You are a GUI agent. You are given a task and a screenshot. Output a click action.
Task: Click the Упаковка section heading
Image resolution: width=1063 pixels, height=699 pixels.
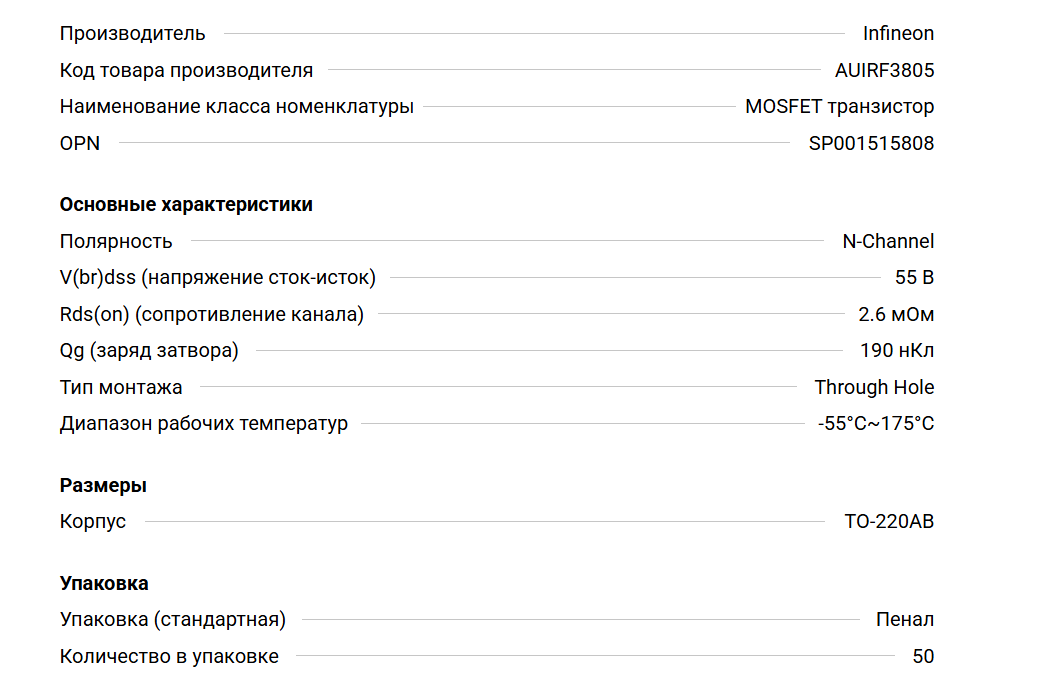pyautogui.click(x=104, y=584)
